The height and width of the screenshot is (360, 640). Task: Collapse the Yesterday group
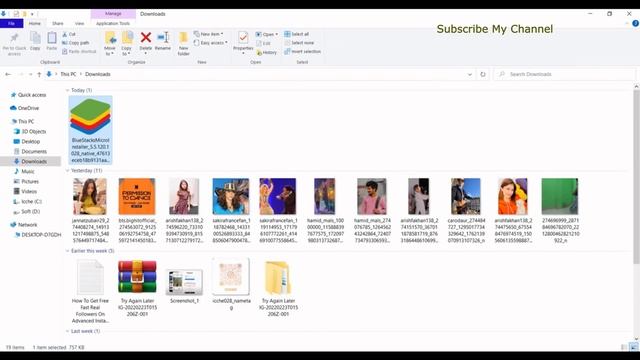pos(68,171)
